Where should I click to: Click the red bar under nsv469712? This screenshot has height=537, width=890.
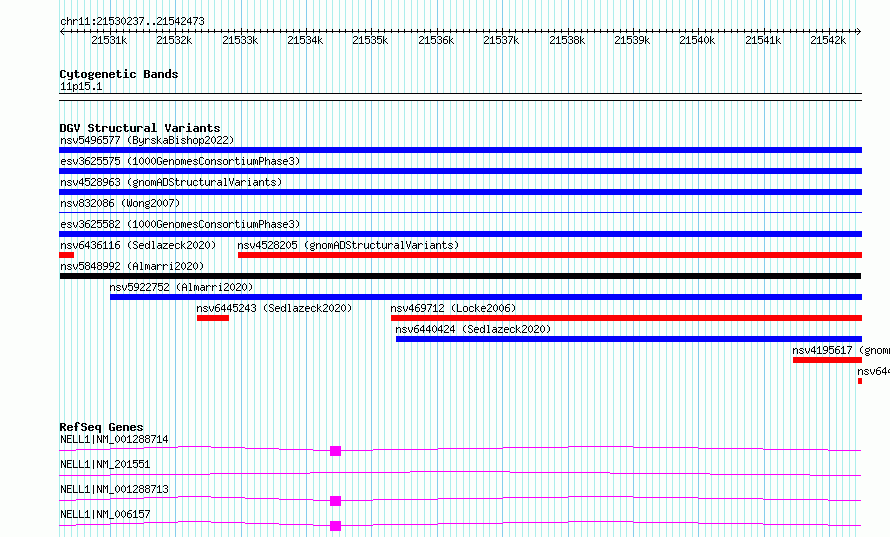pyautogui.click(x=627, y=318)
